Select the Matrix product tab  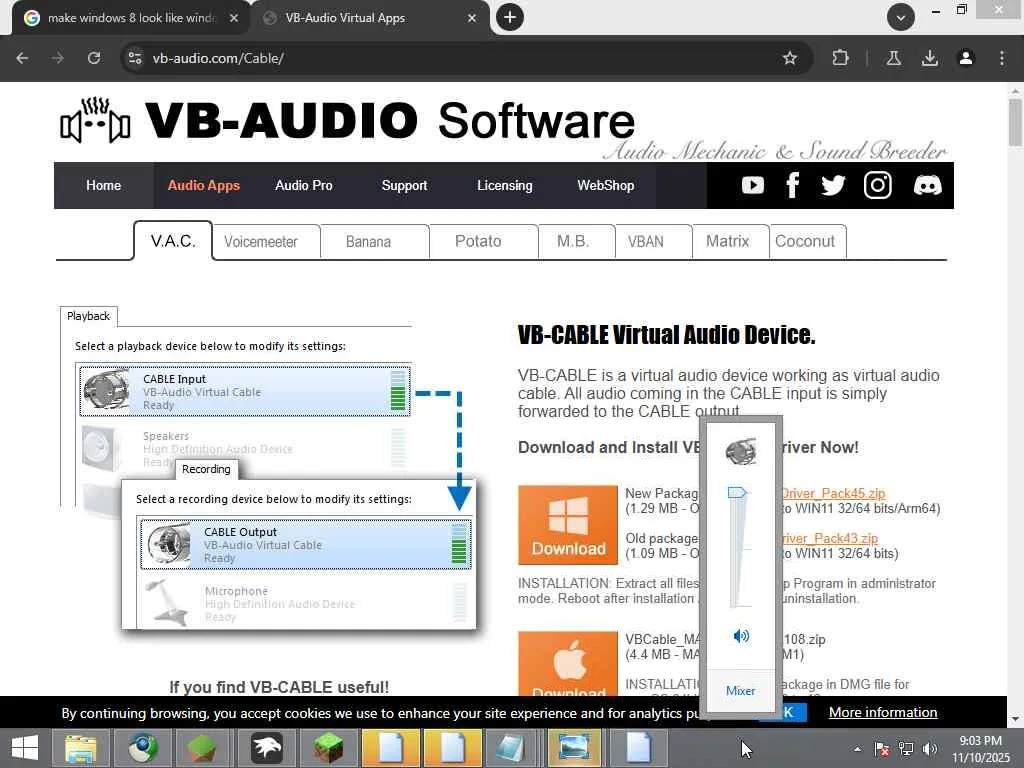[730, 242]
